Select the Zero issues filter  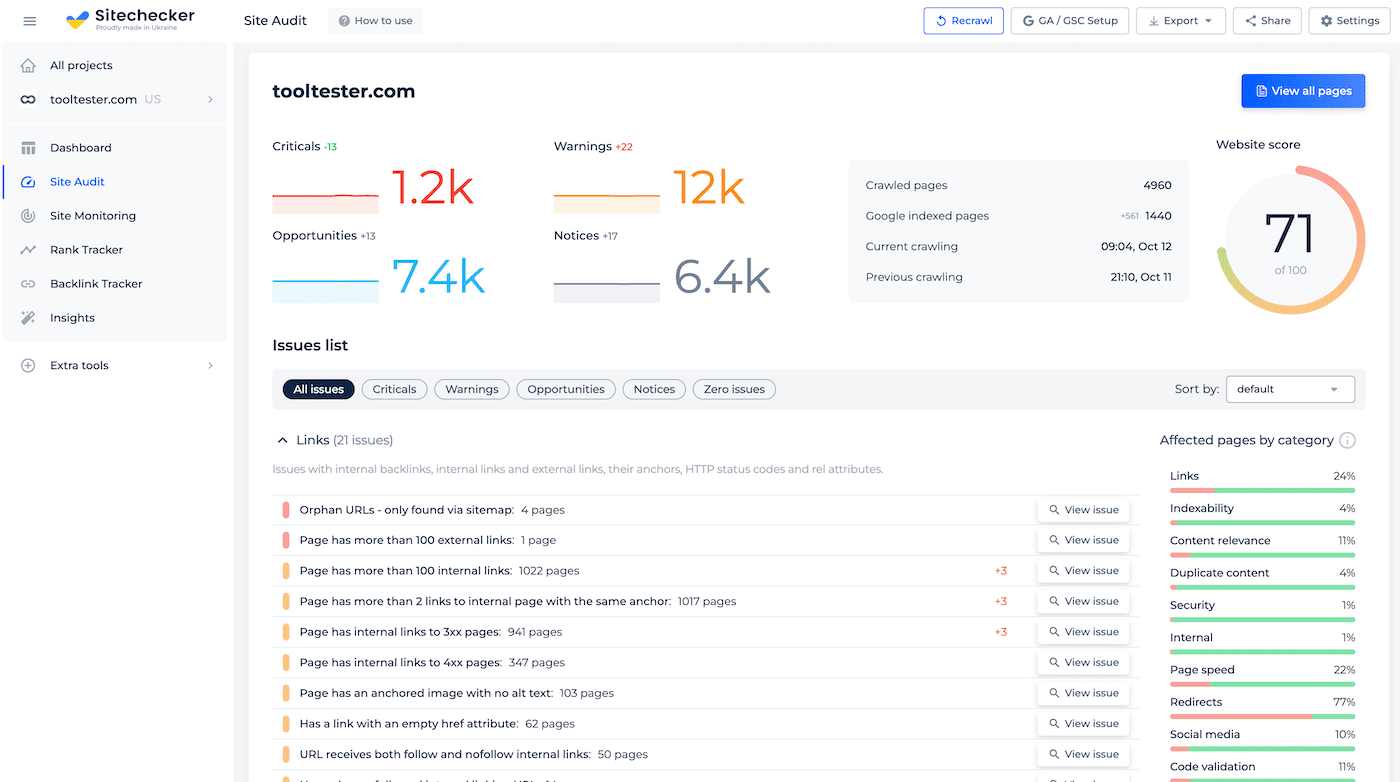coord(734,389)
